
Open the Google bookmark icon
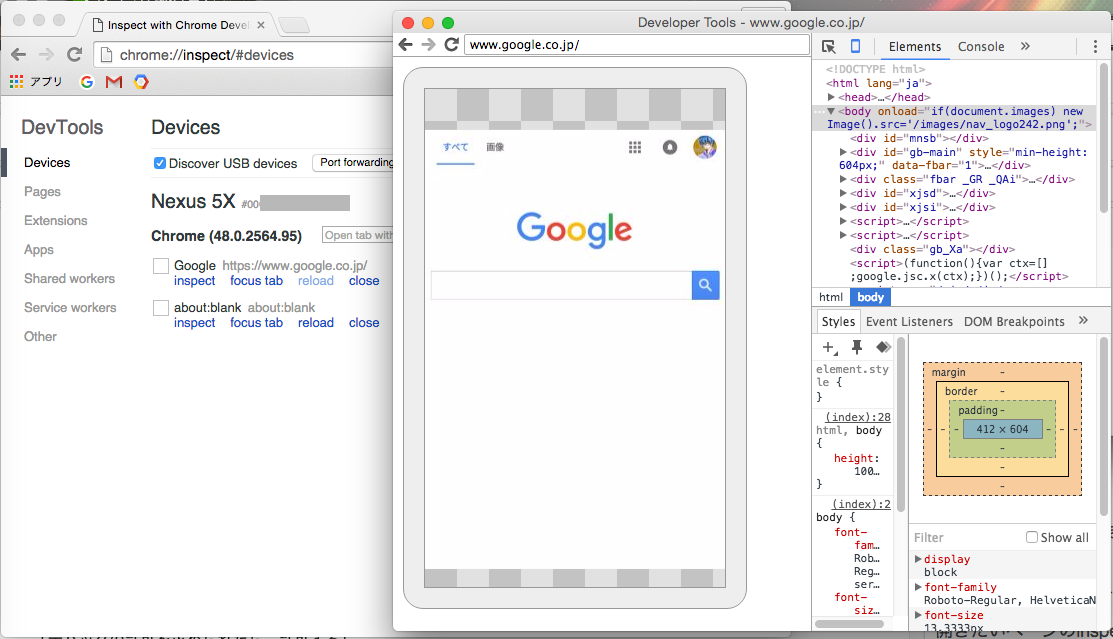click(x=87, y=82)
